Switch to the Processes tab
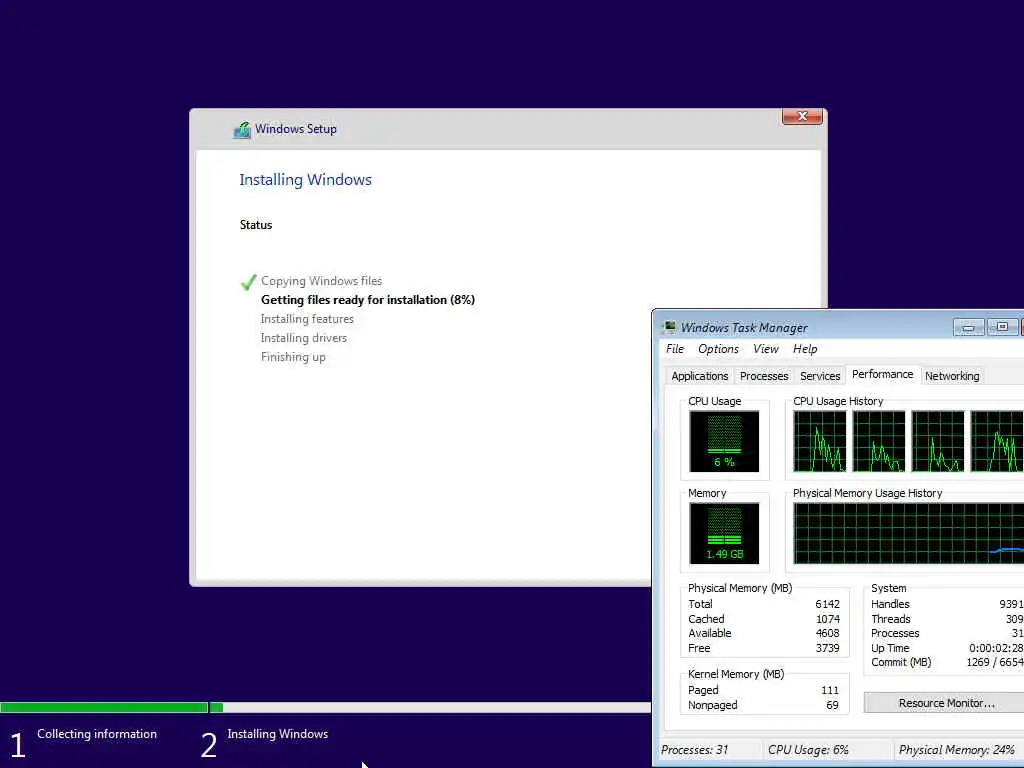Viewport: 1024px width, 768px height. click(x=764, y=376)
